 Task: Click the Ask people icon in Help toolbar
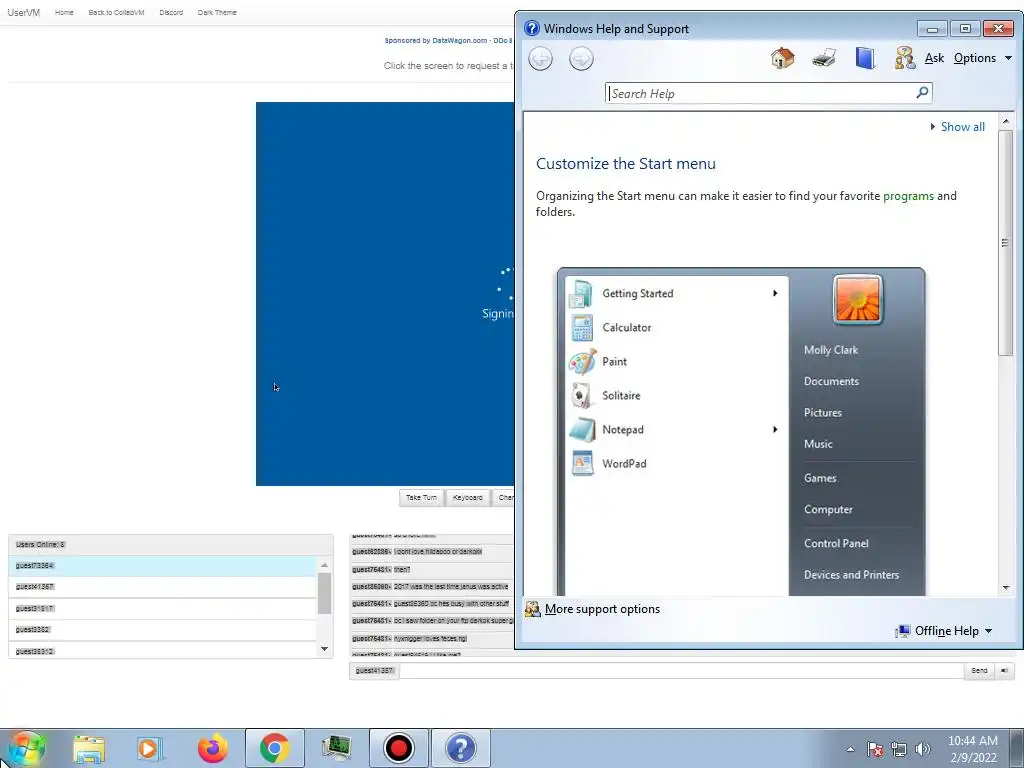(x=904, y=58)
